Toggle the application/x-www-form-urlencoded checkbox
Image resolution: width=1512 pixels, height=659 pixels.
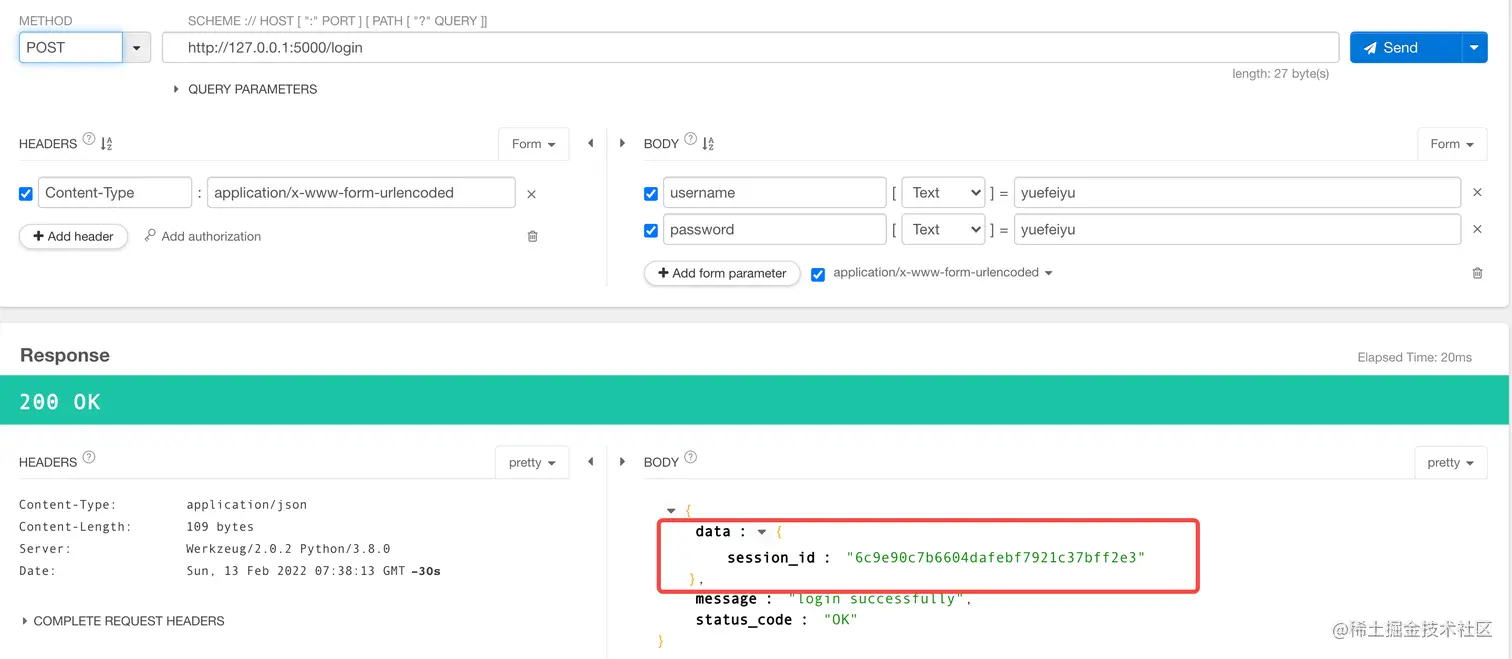818,274
